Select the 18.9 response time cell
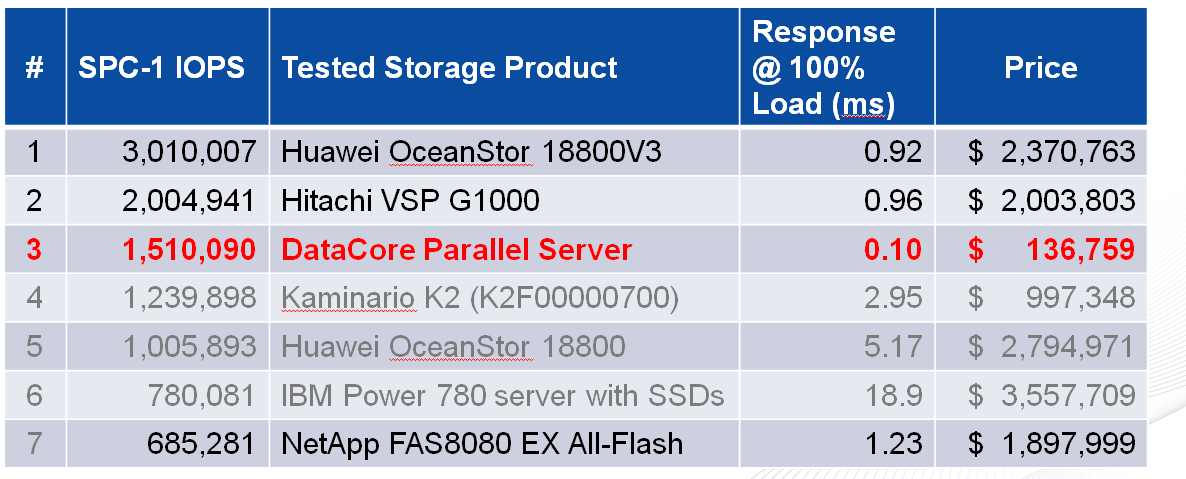Image resolution: width=1186 pixels, height=479 pixels. 894,395
